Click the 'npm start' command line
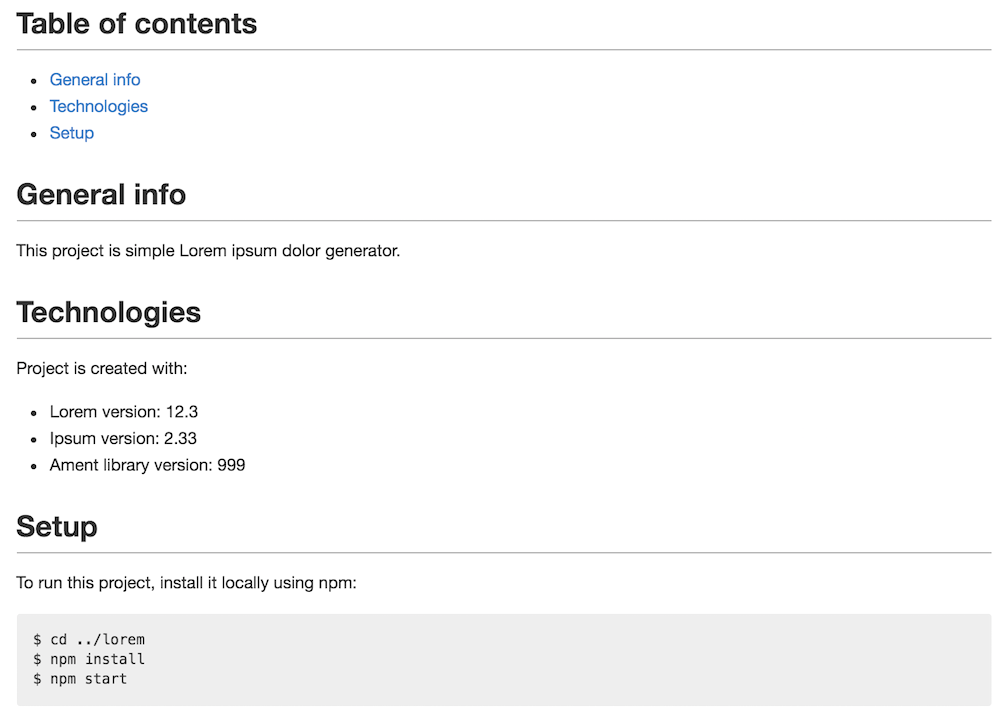This screenshot has width=1000, height=723. 80,679
